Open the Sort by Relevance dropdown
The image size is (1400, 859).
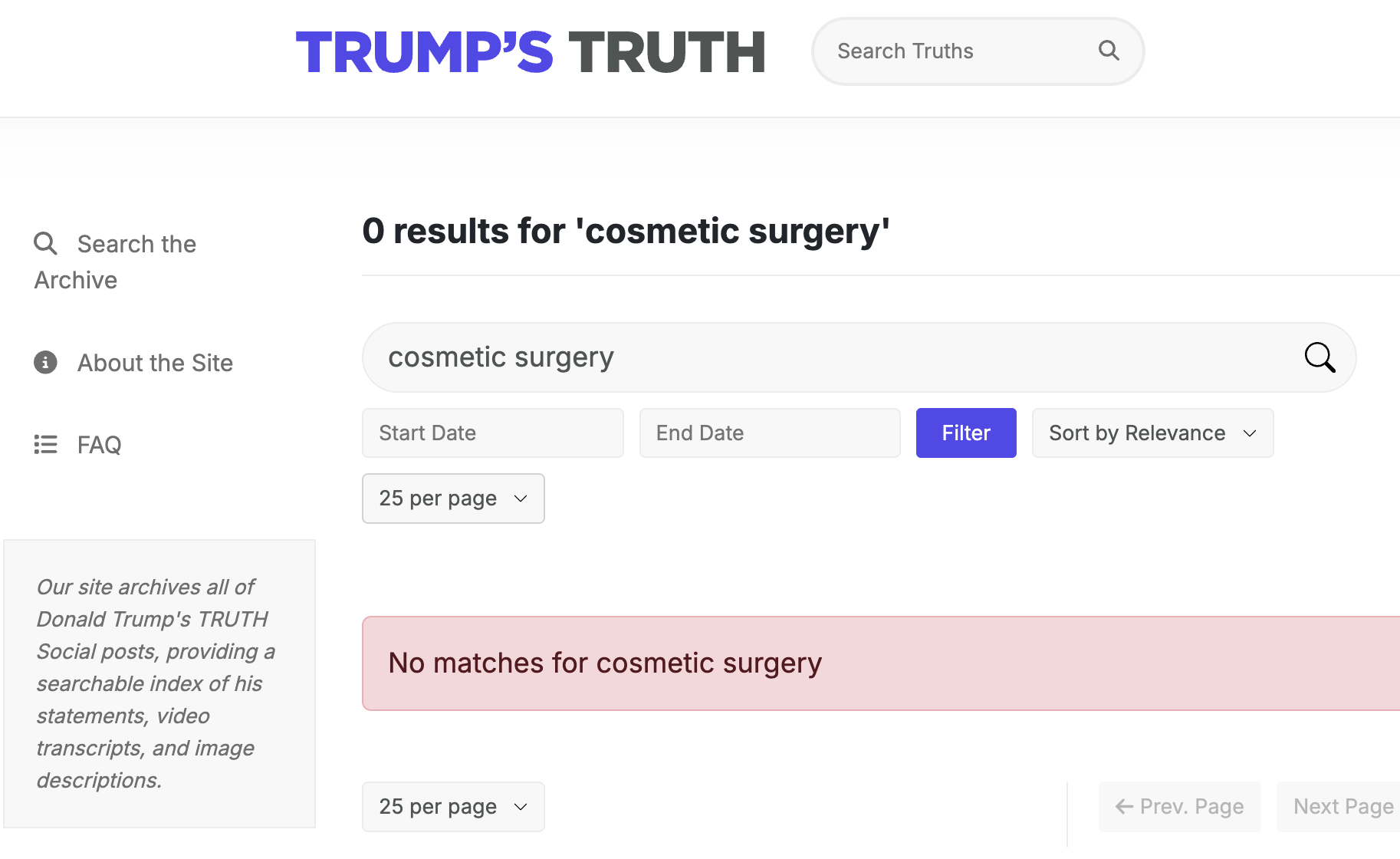coord(1152,433)
